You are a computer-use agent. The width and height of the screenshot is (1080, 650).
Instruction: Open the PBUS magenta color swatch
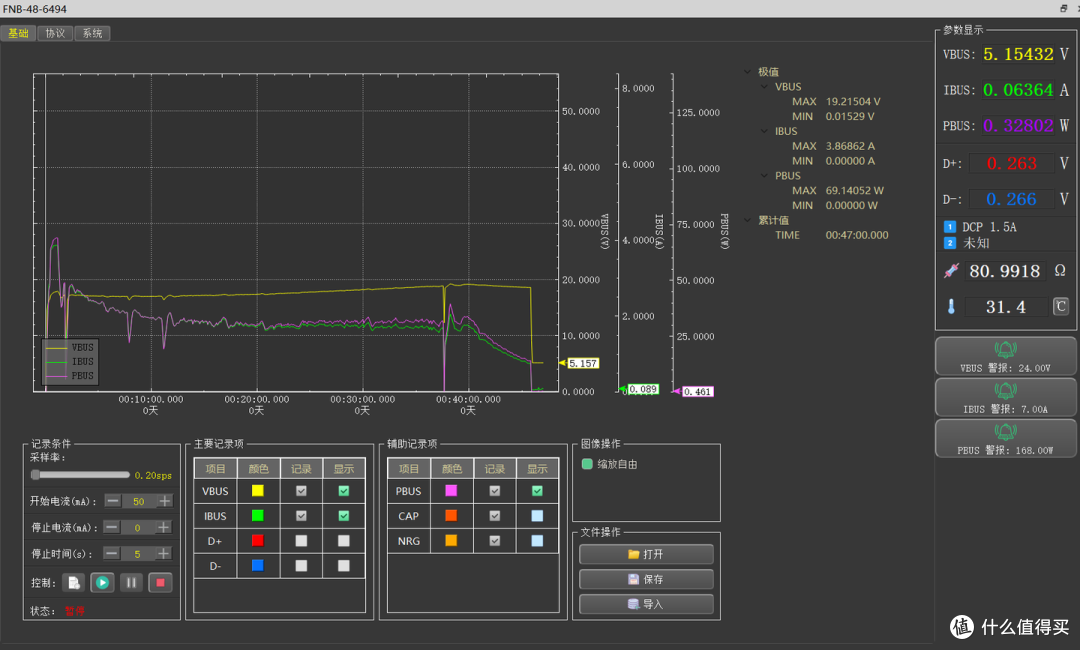pyautogui.click(x=451, y=491)
